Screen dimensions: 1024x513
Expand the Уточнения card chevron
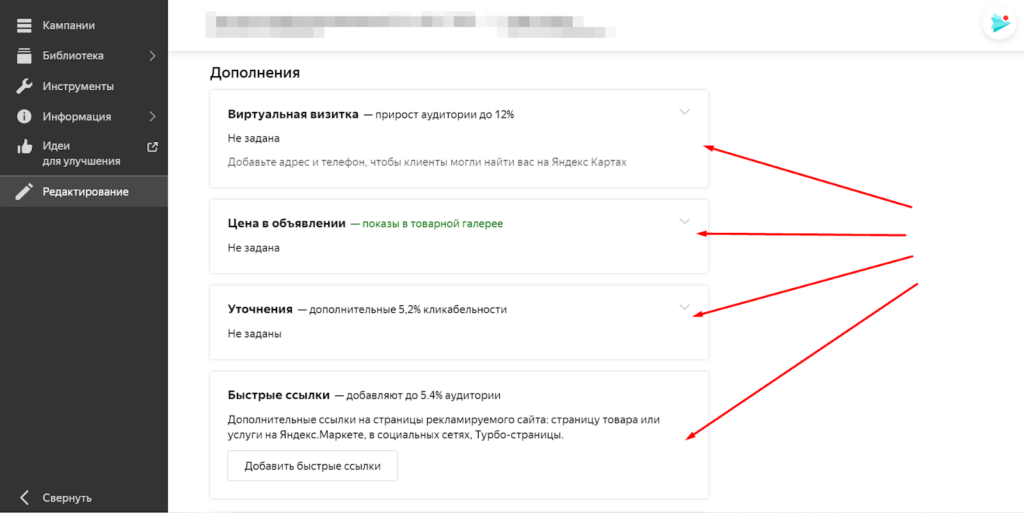[x=685, y=307]
